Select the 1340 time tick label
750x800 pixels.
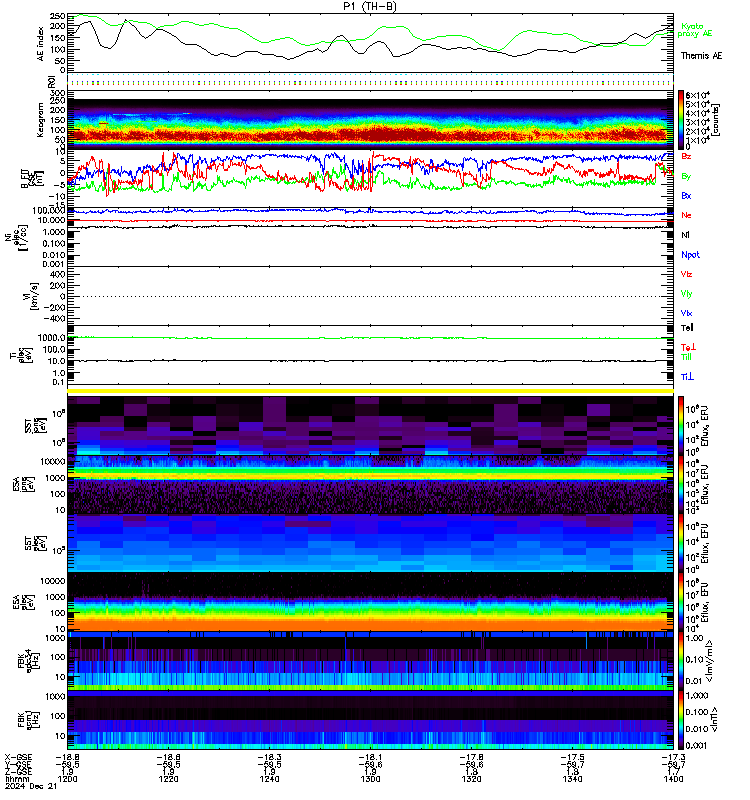572,779
